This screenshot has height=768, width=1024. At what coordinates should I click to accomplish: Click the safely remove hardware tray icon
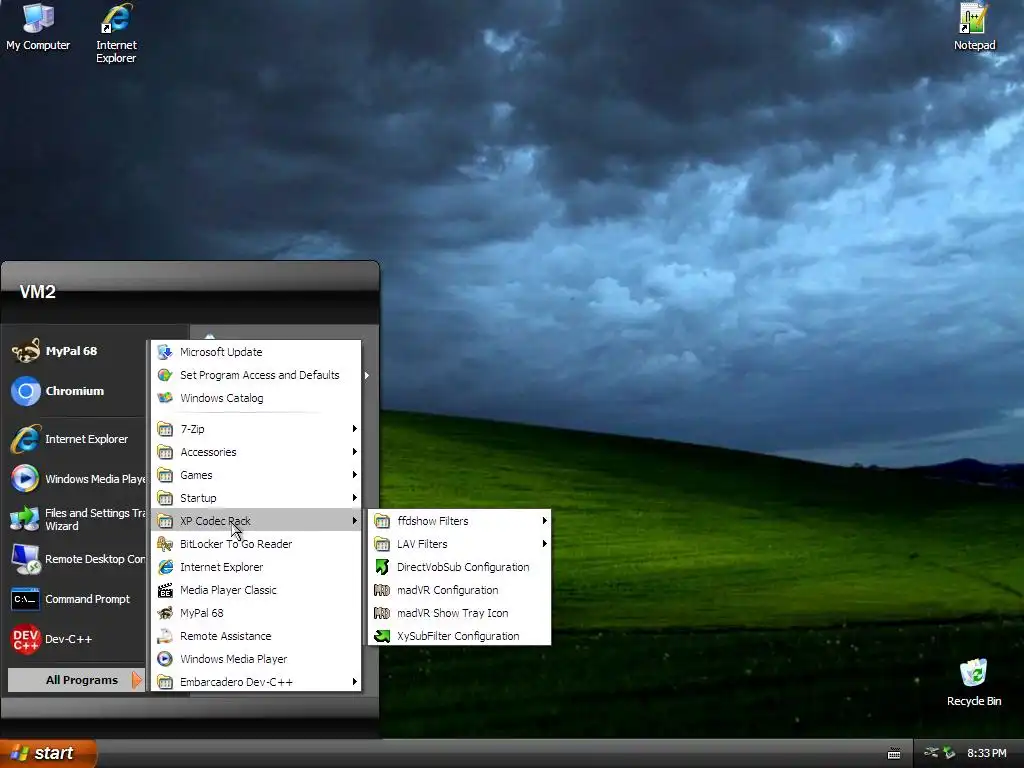949,753
